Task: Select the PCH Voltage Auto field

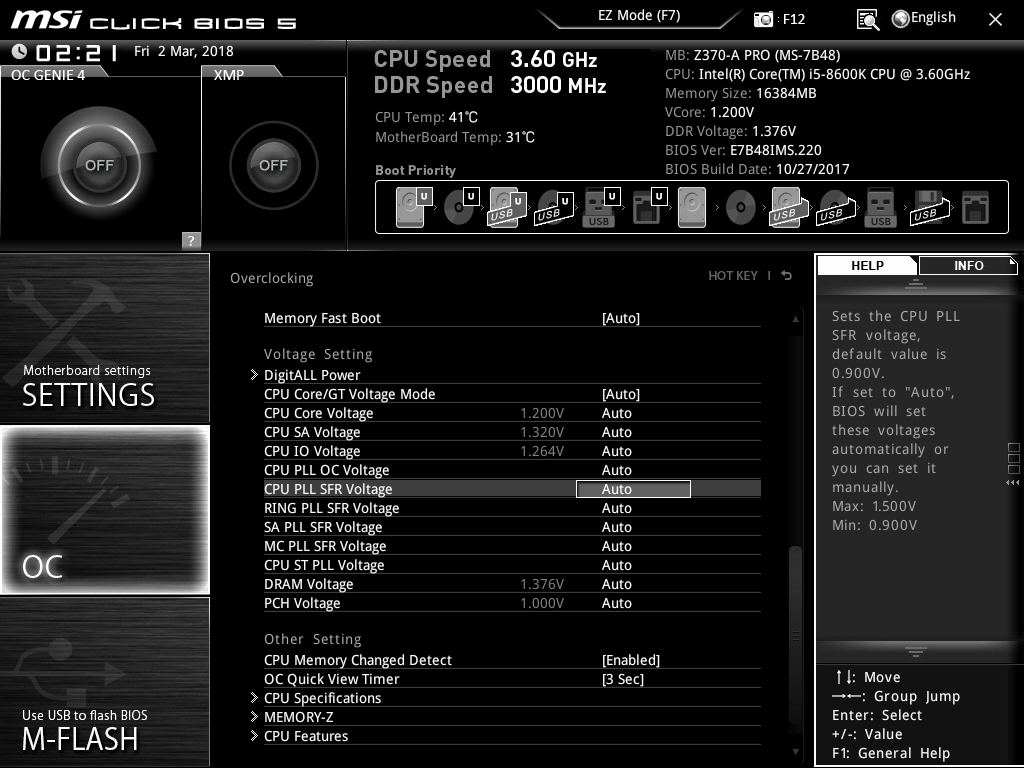Action: (616, 603)
